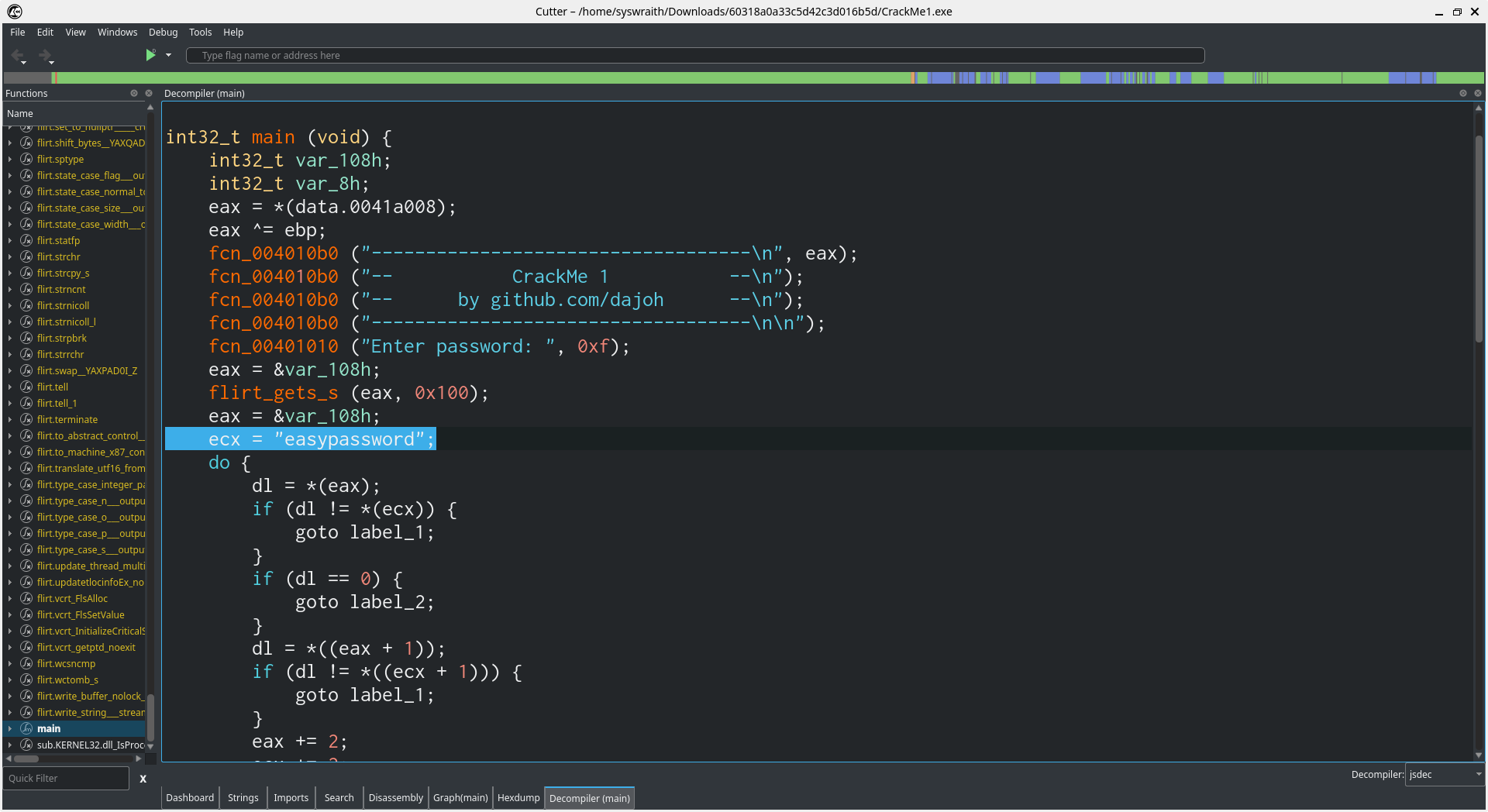This screenshot has height=812, width=1488.
Task: Click the green Start debug play button
Action: [x=150, y=55]
